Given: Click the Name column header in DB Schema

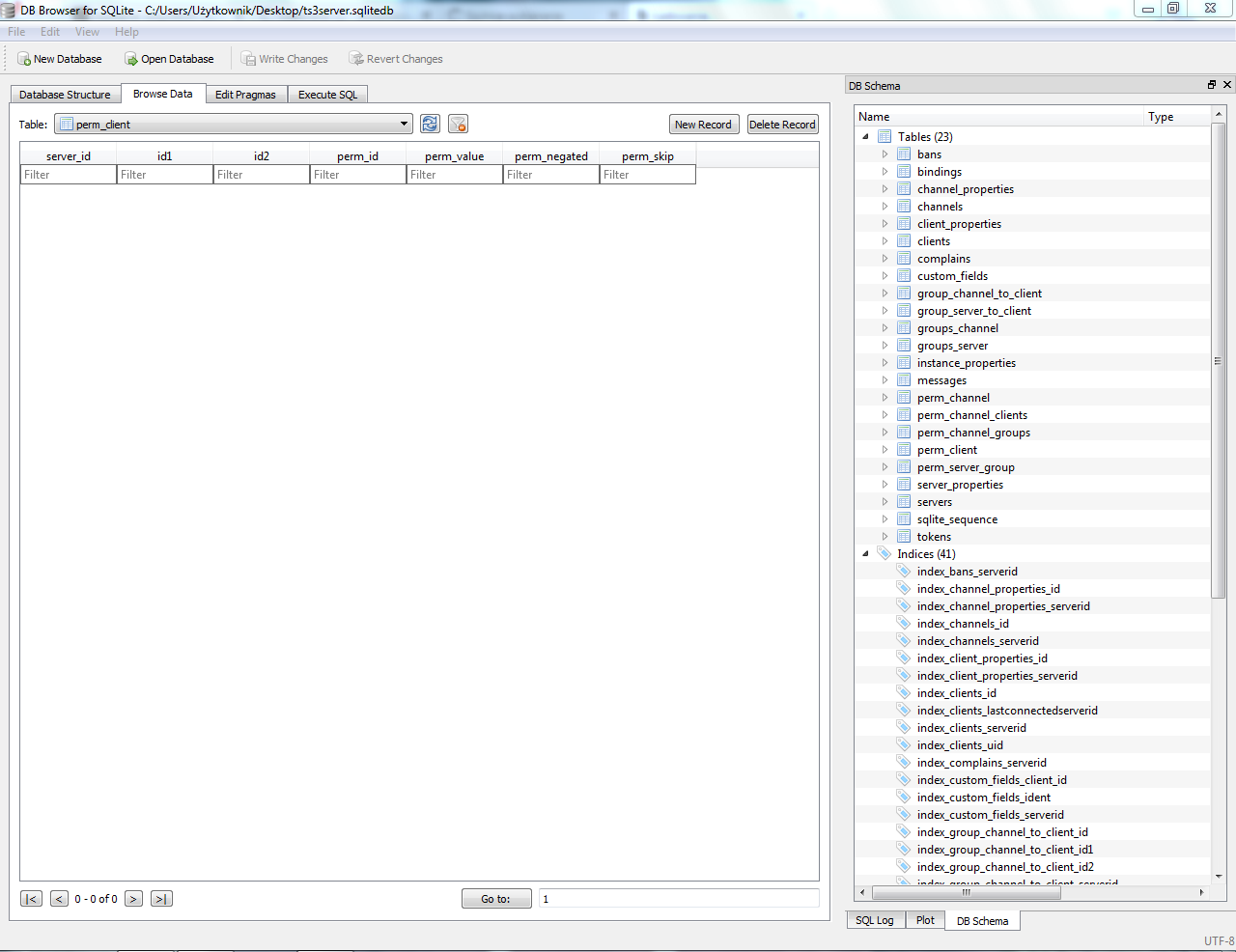Looking at the screenshot, I should click(998, 117).
